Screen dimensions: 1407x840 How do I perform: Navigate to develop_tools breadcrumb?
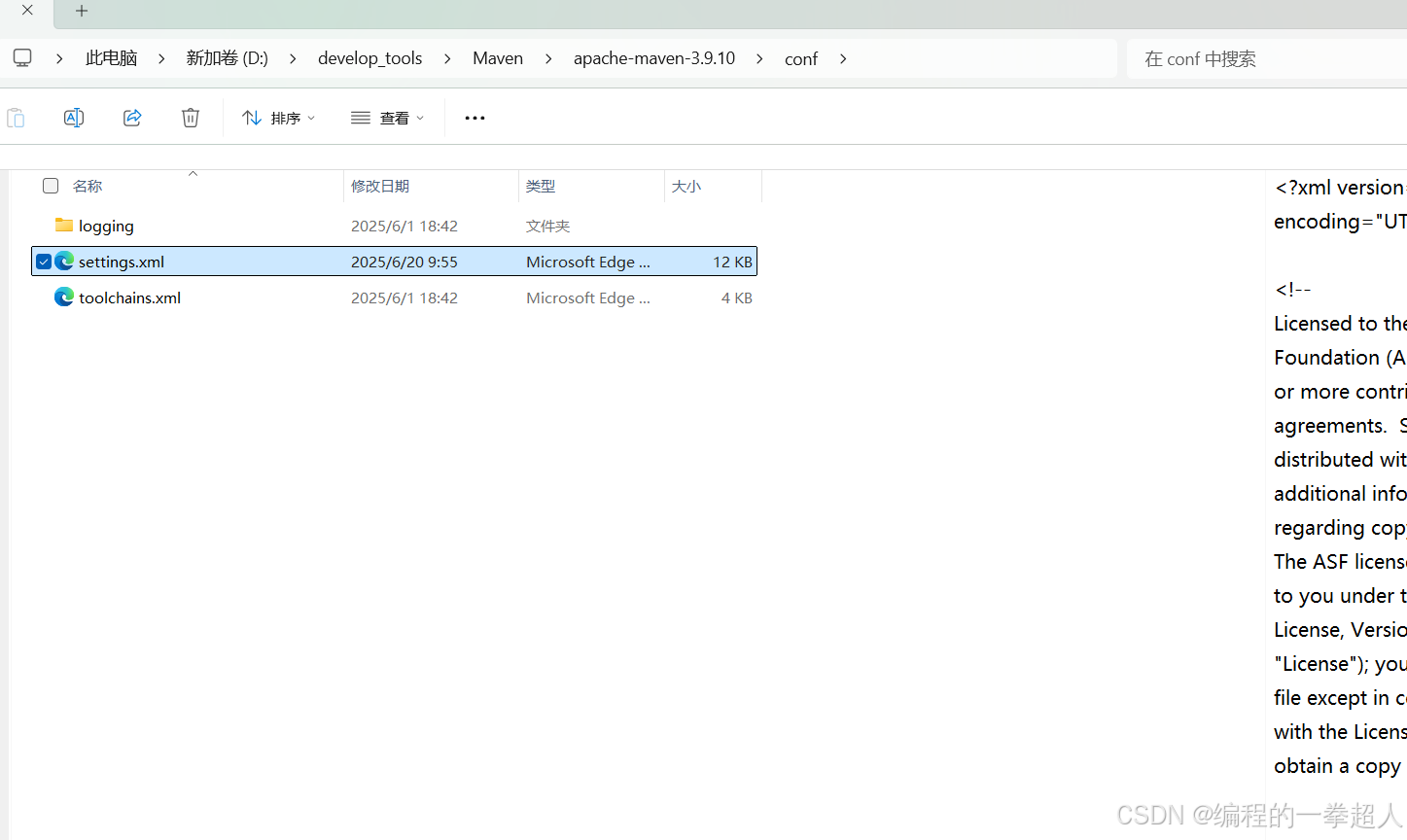[x=370, y=58]
